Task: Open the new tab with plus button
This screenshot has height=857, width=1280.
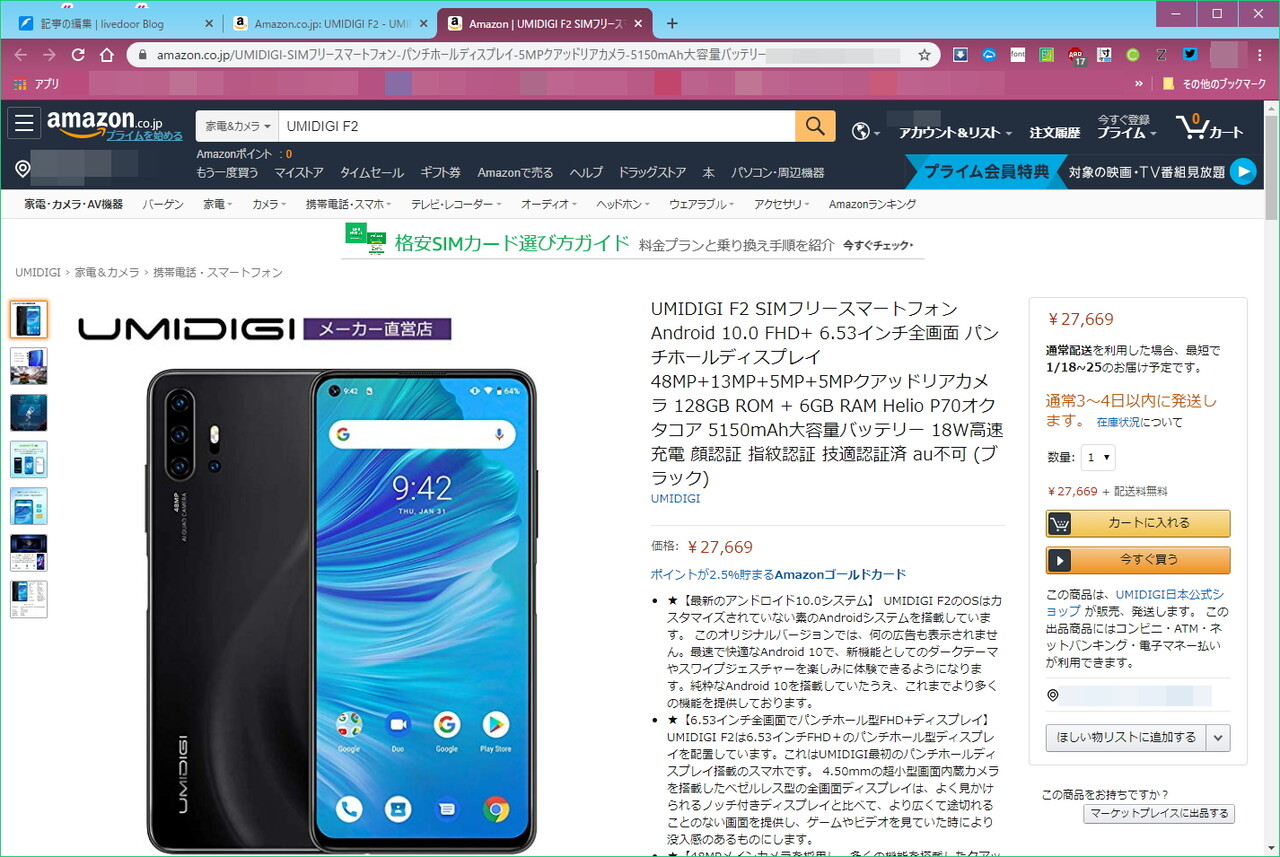Action: [x=672, y=23]
